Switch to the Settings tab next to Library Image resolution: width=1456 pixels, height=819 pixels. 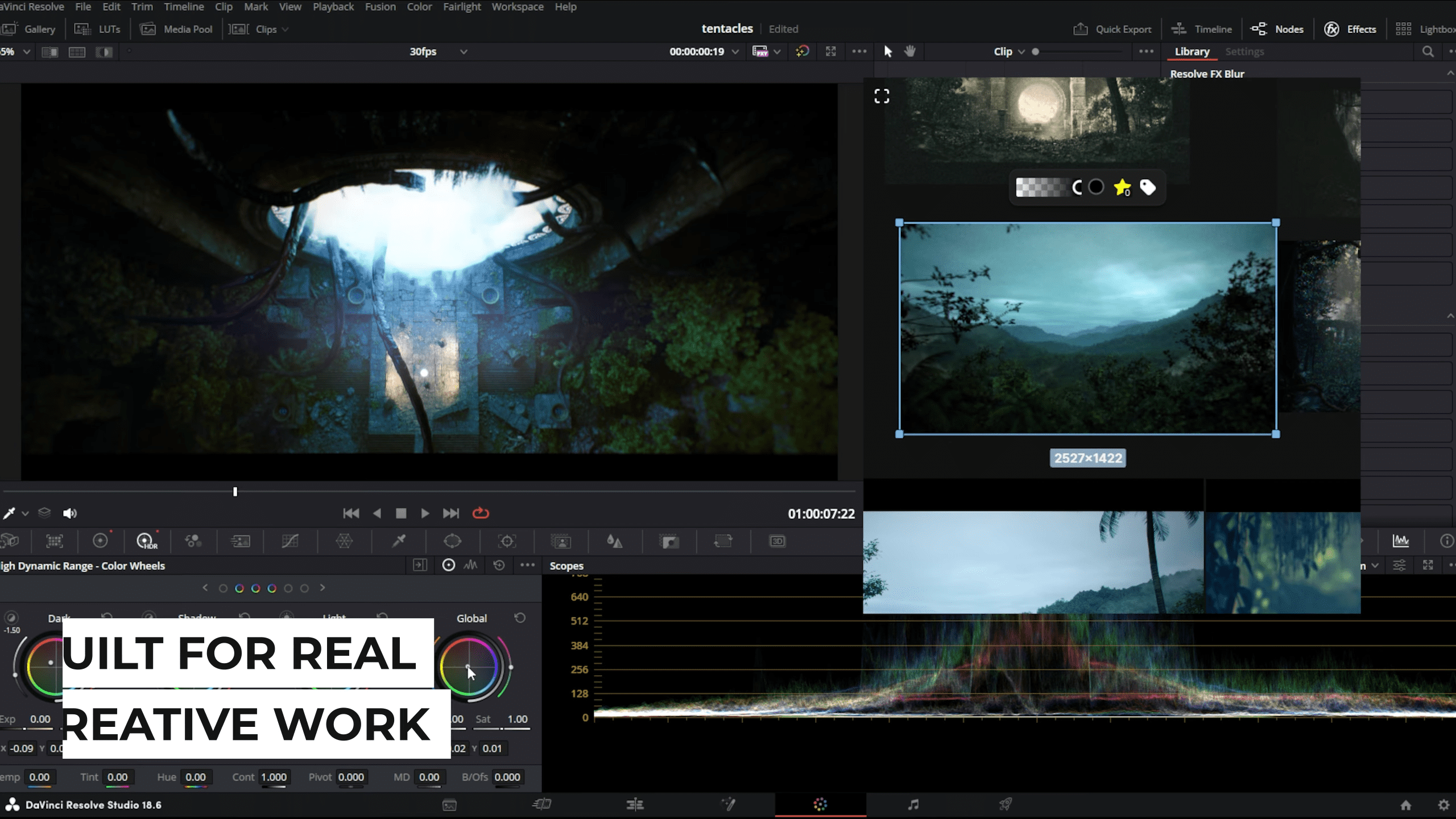(x=1244, y=51)
